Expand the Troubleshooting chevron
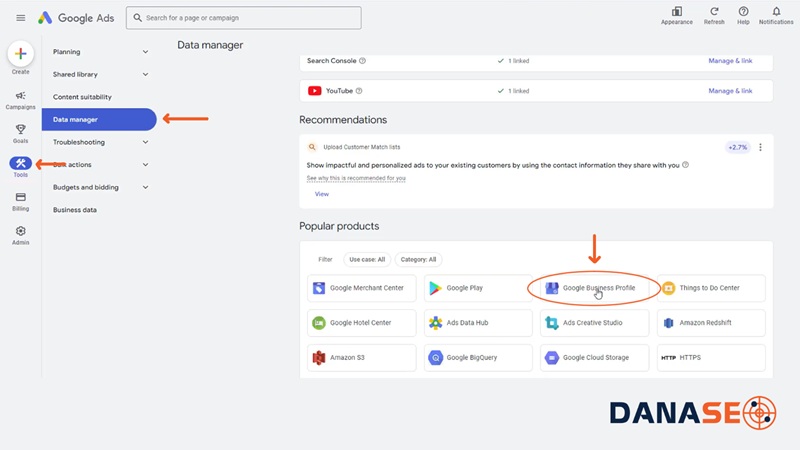The image size is (800, 450). pos(145,142)
